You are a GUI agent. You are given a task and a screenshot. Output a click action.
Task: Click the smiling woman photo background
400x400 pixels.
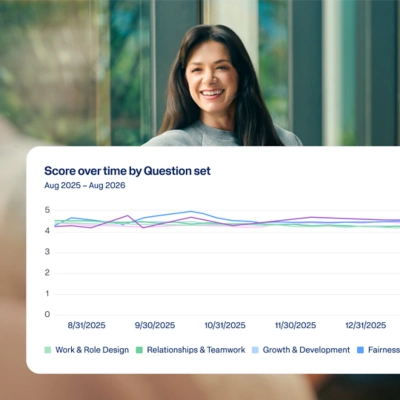[200, 73]
